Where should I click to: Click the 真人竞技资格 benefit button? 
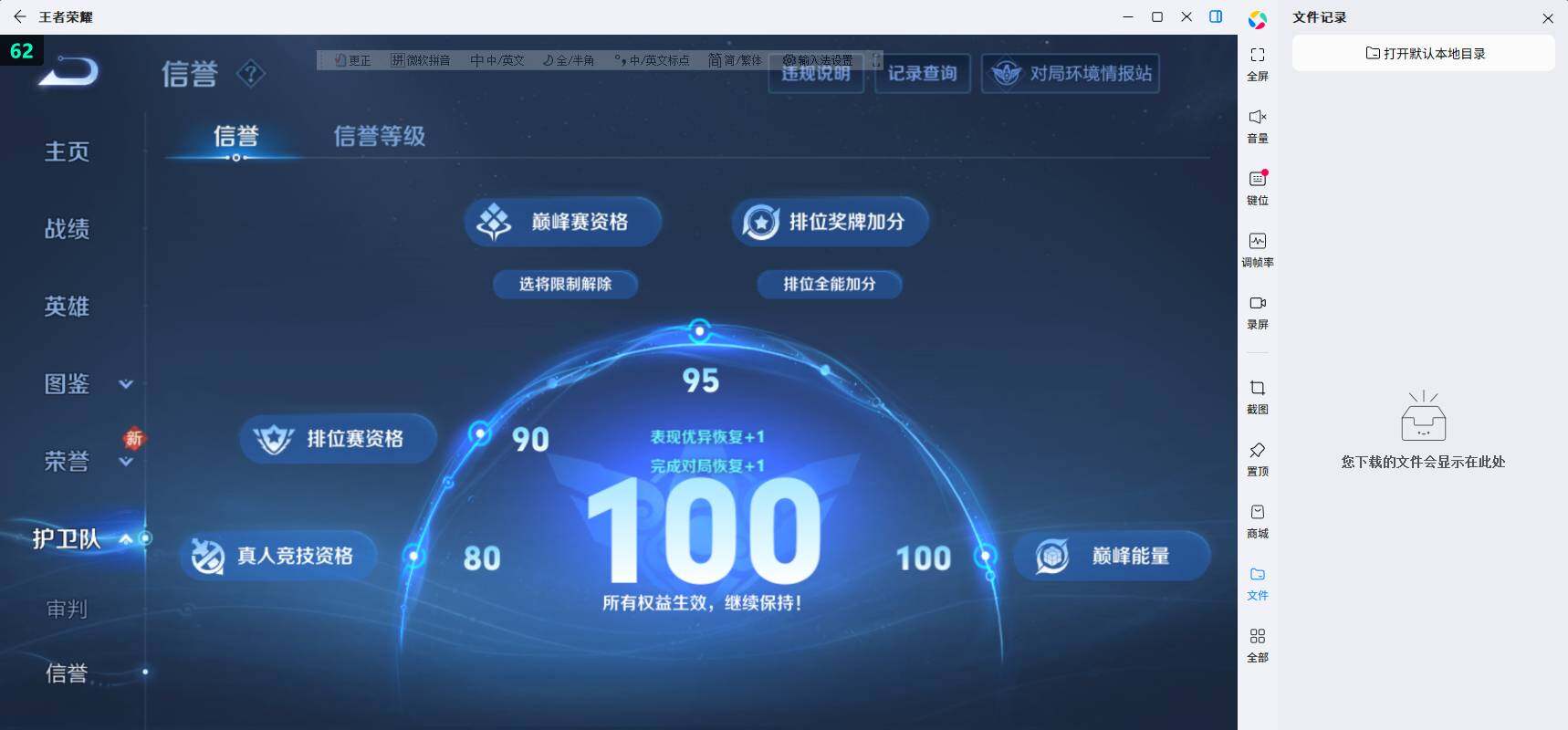277,556
